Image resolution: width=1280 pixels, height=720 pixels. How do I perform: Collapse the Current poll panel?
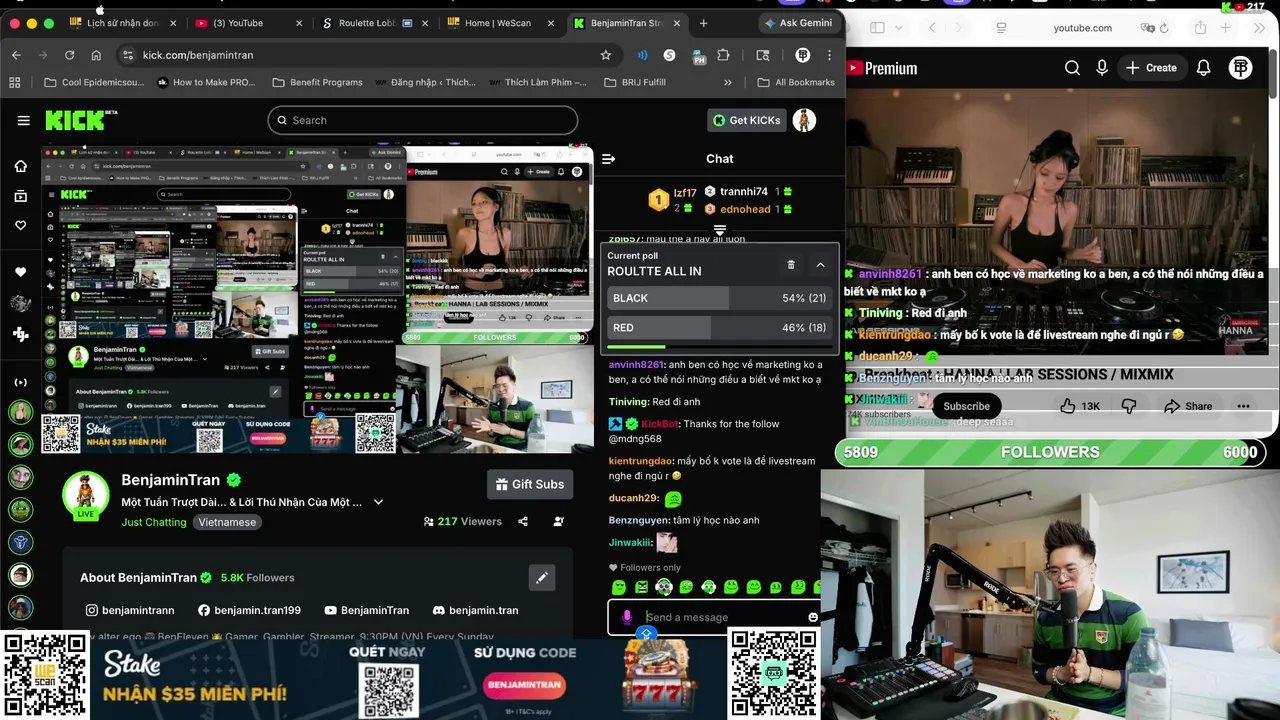click(820, 265)
